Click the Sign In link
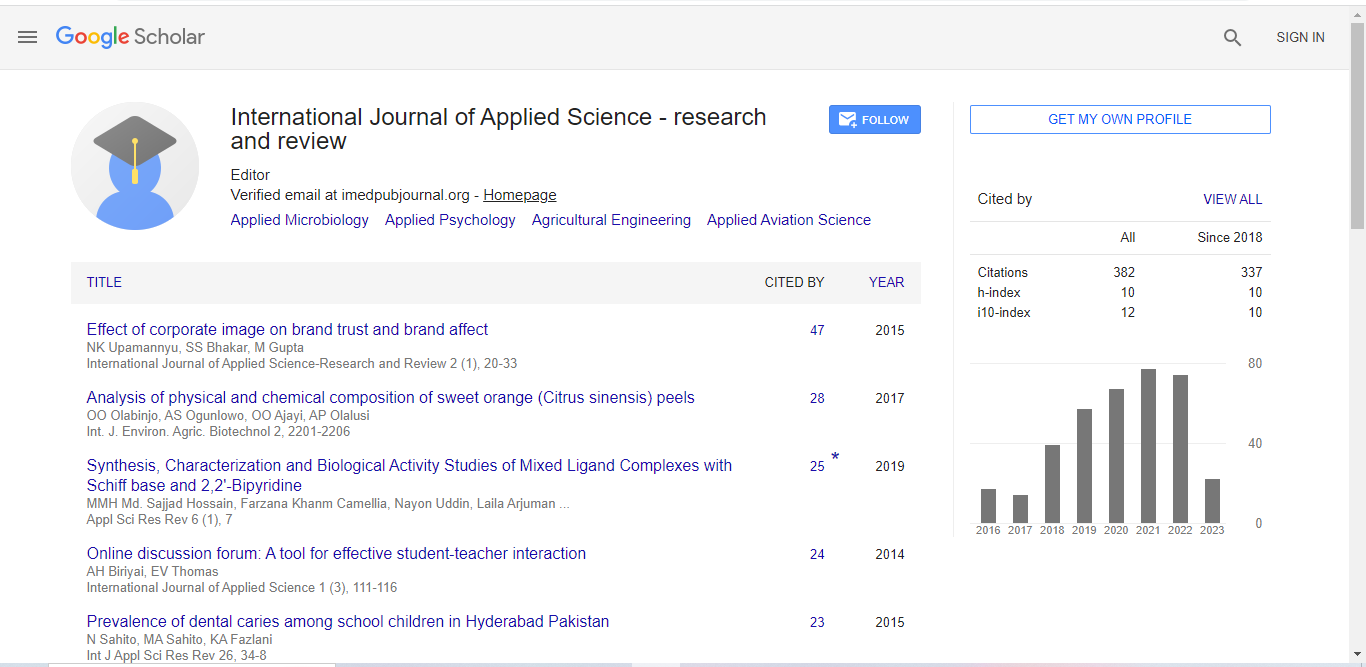Viewport: 1366px width, 667px height. (1299, 37)
